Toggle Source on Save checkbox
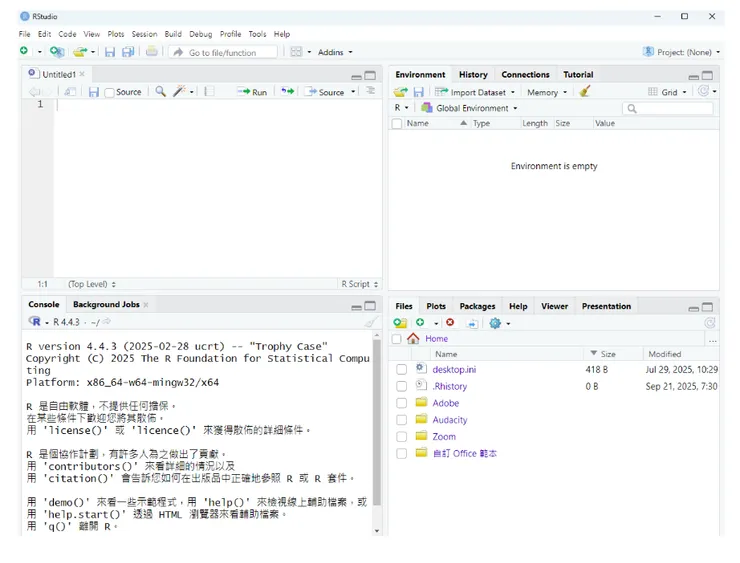The width and height of the screenshot is (740, 563). pyautogui.click(x=109, y=92)
